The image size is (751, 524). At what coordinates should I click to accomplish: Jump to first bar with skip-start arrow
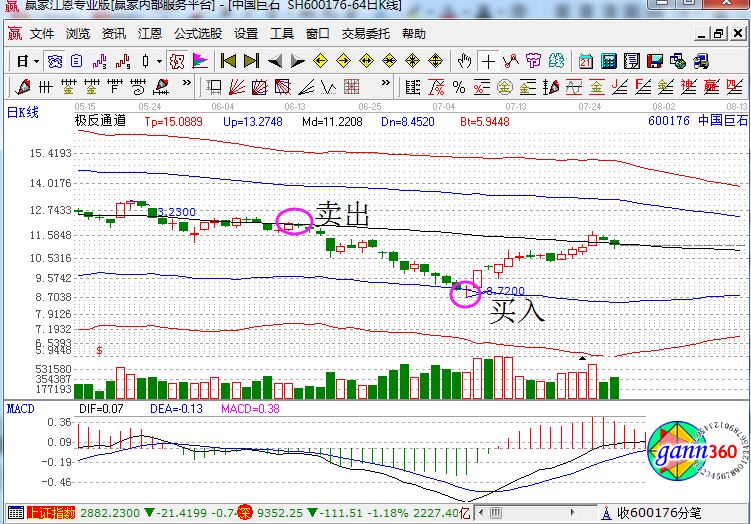pyautogui.click(x=230, y=60)
